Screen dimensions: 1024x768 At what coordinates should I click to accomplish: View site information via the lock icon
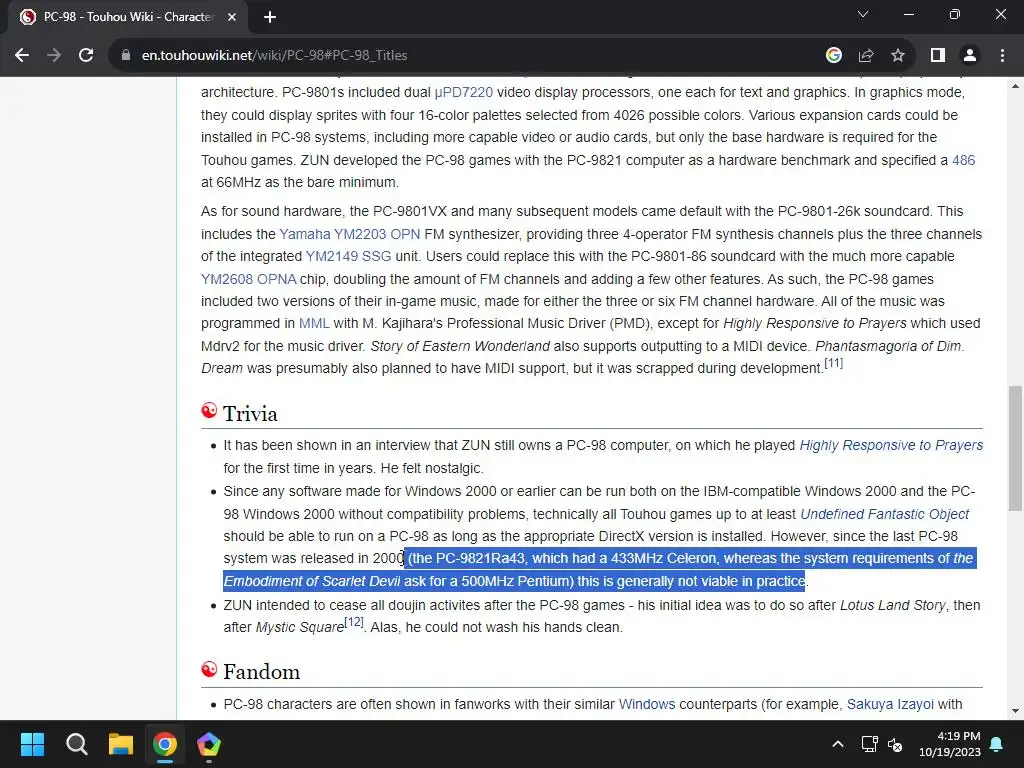(x=126, y=56)
